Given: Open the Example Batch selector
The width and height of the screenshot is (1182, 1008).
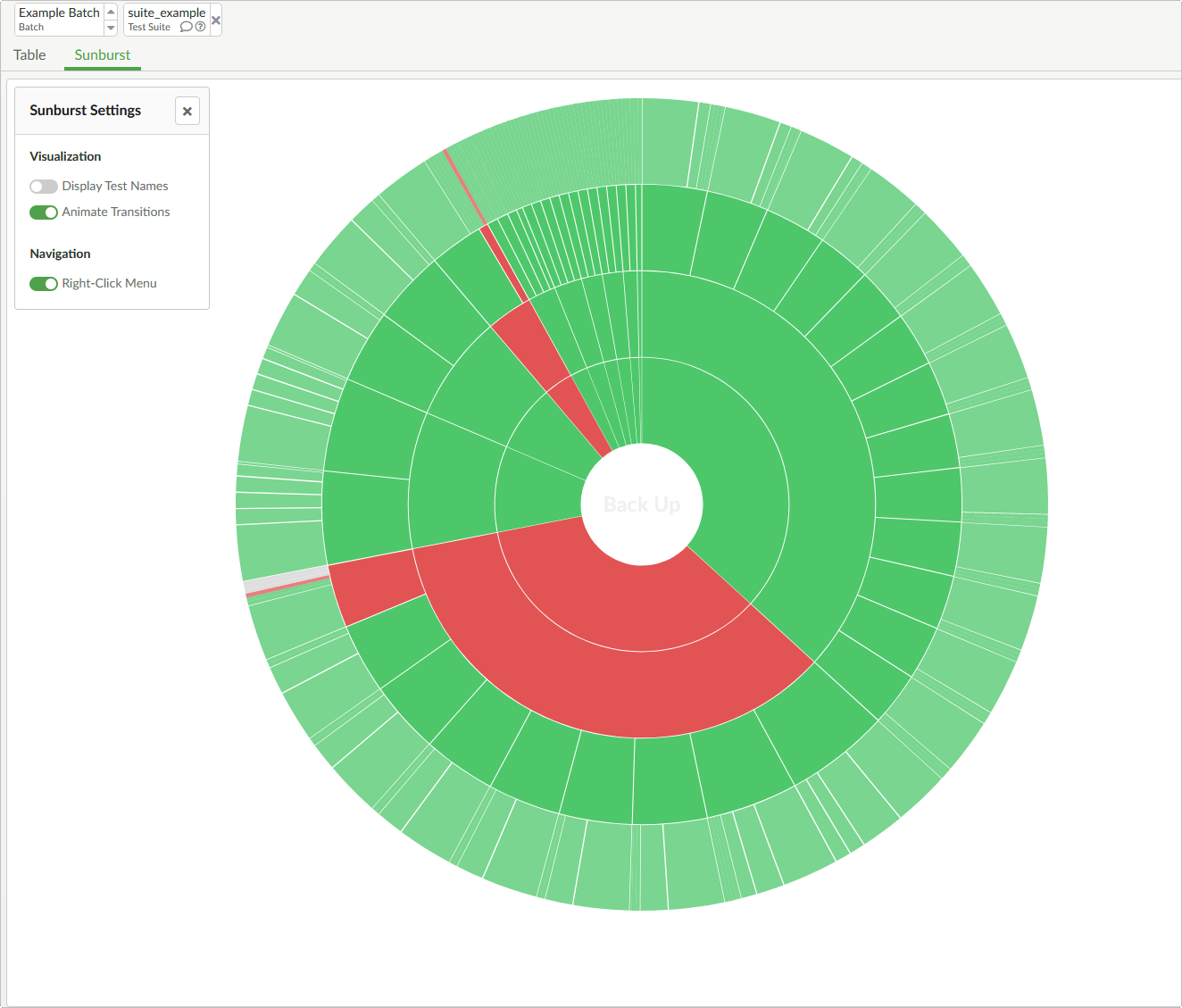Looking at the screenshot, I should click(59, 19).
